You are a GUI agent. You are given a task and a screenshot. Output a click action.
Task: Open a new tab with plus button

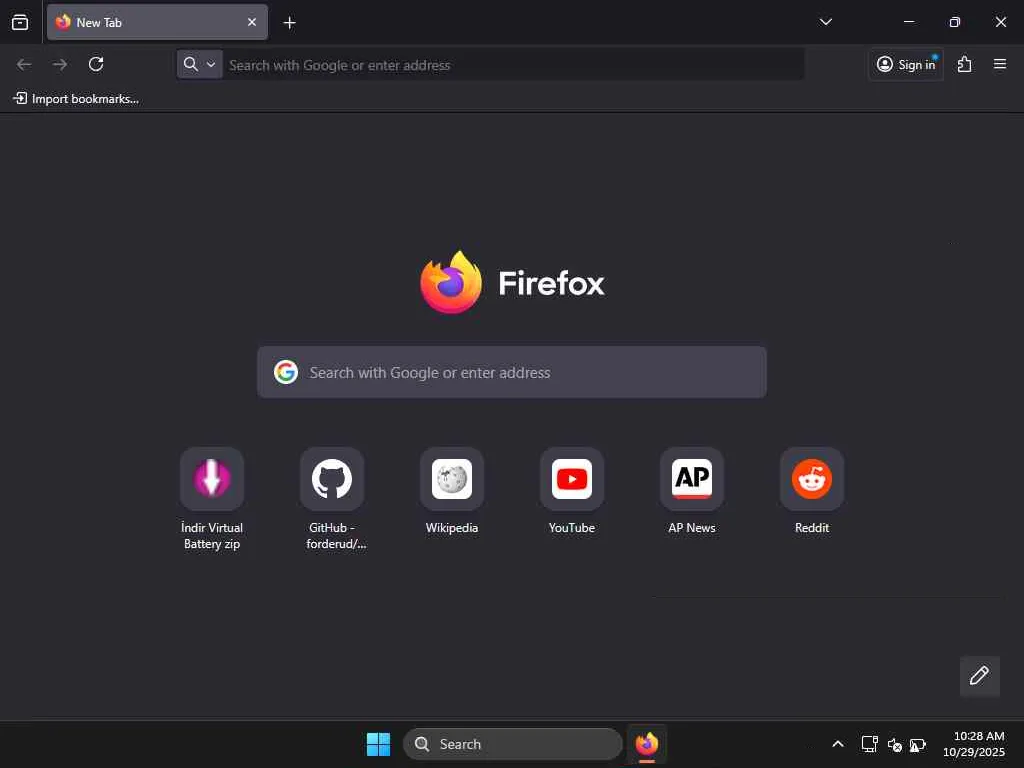tap(289, 23)
